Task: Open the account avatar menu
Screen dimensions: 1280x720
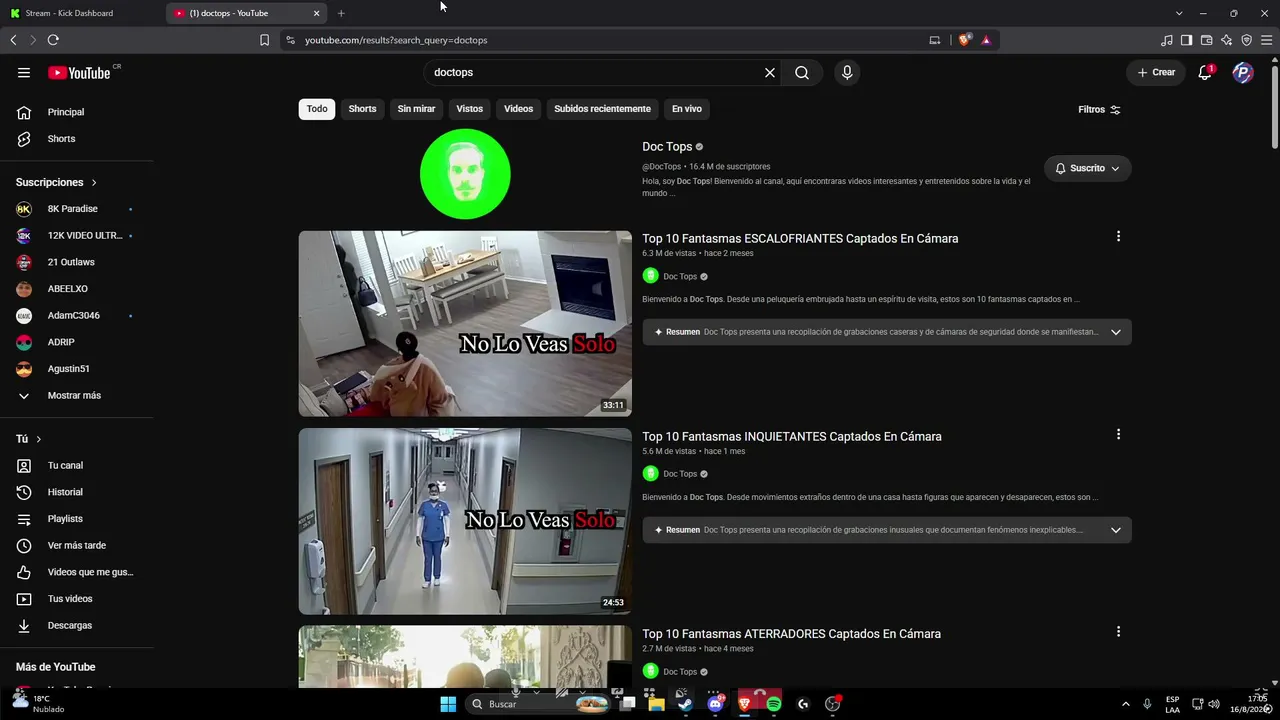Action: coord(1243,72)
